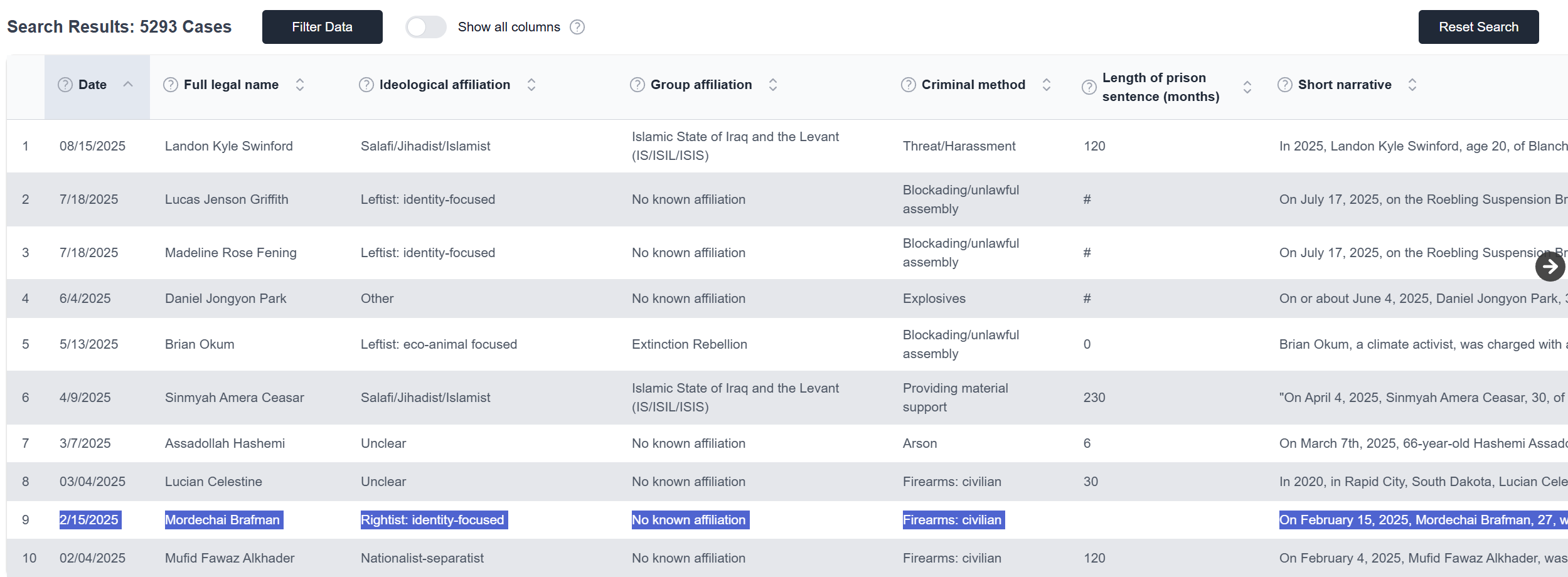Click help icon beside Group affiliation
This screenshot has height=577, width=1568.
[x=637, y=85]
